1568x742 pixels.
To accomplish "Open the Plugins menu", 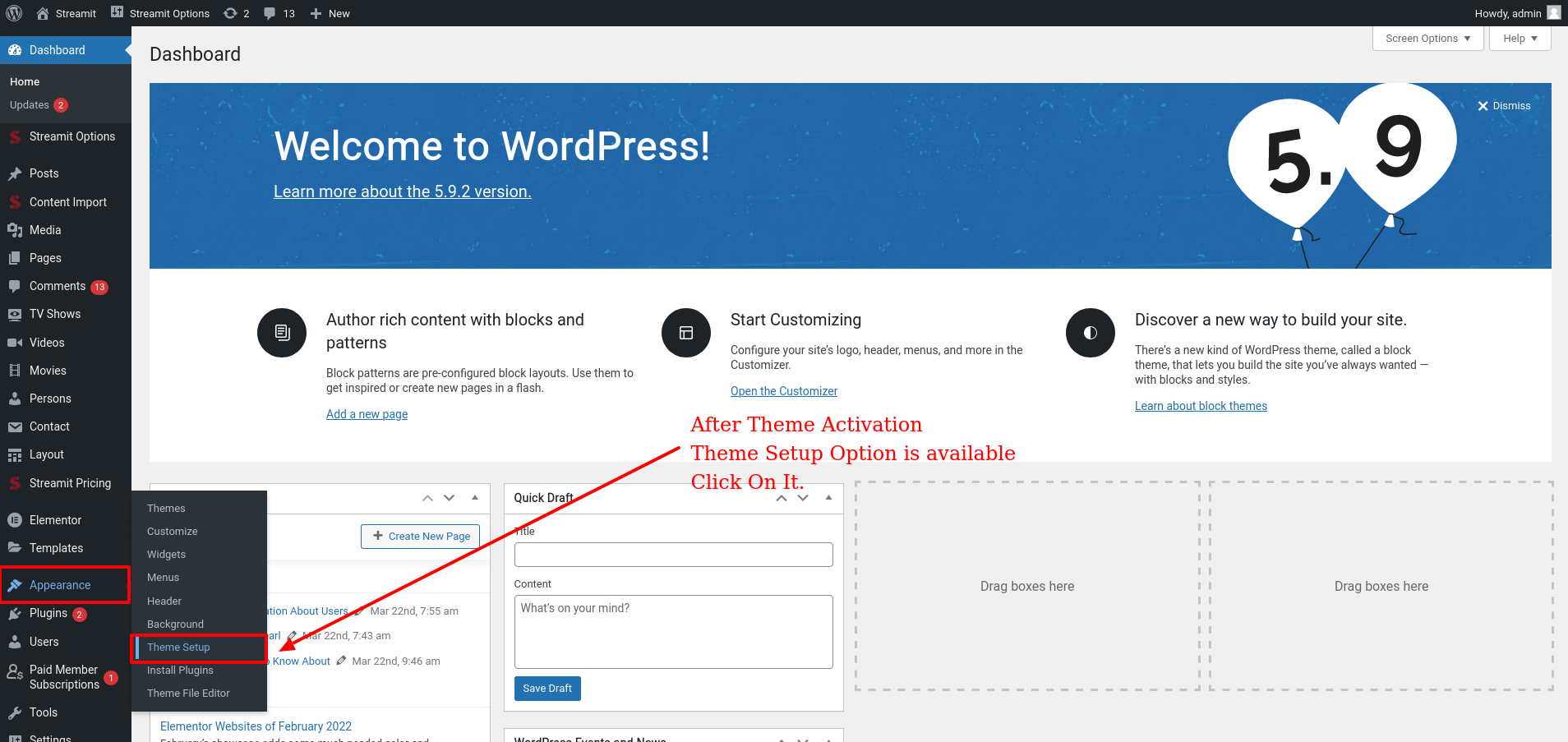I will pos(66,613).
